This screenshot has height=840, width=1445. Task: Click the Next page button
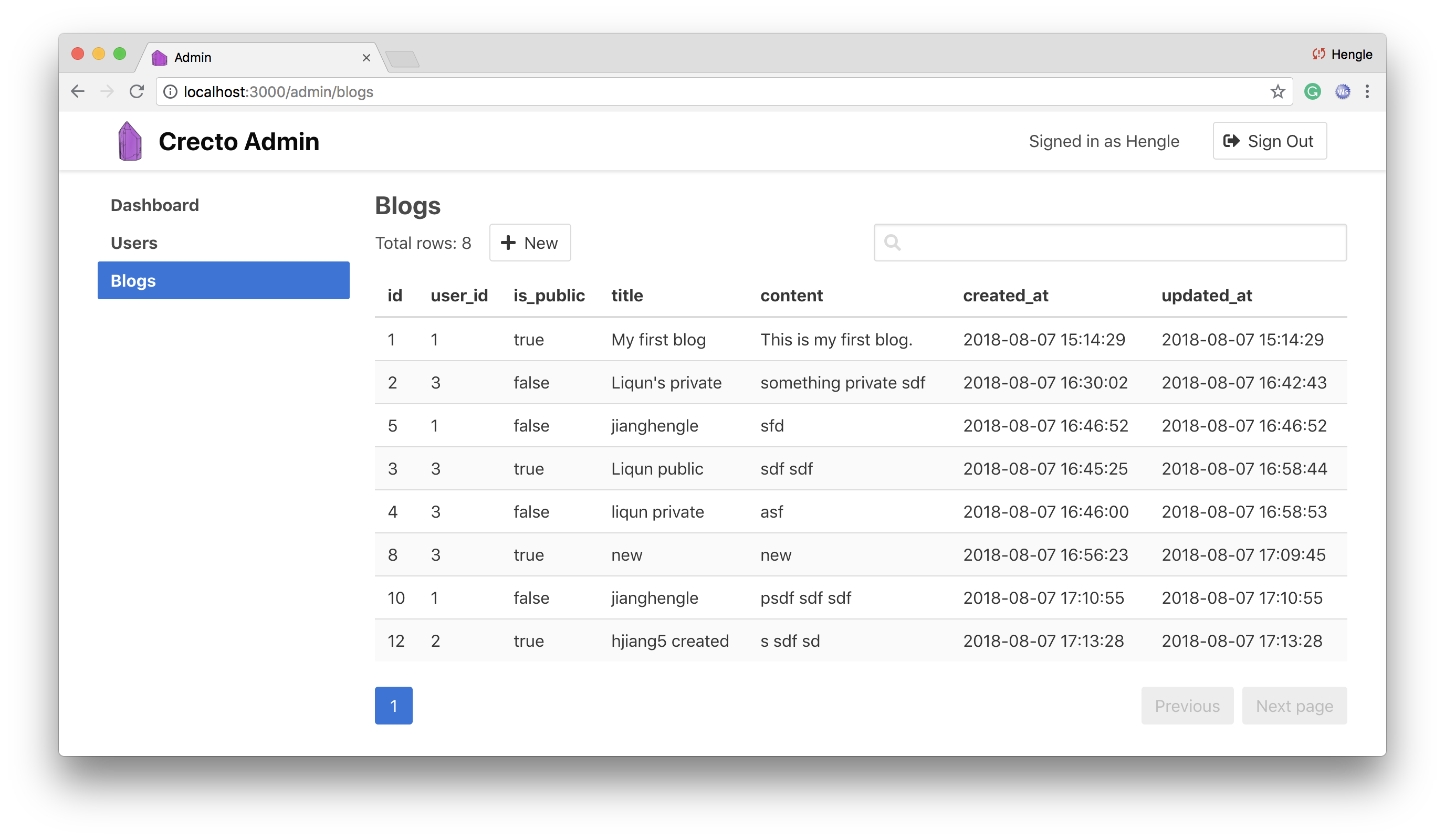point(1294,706)
